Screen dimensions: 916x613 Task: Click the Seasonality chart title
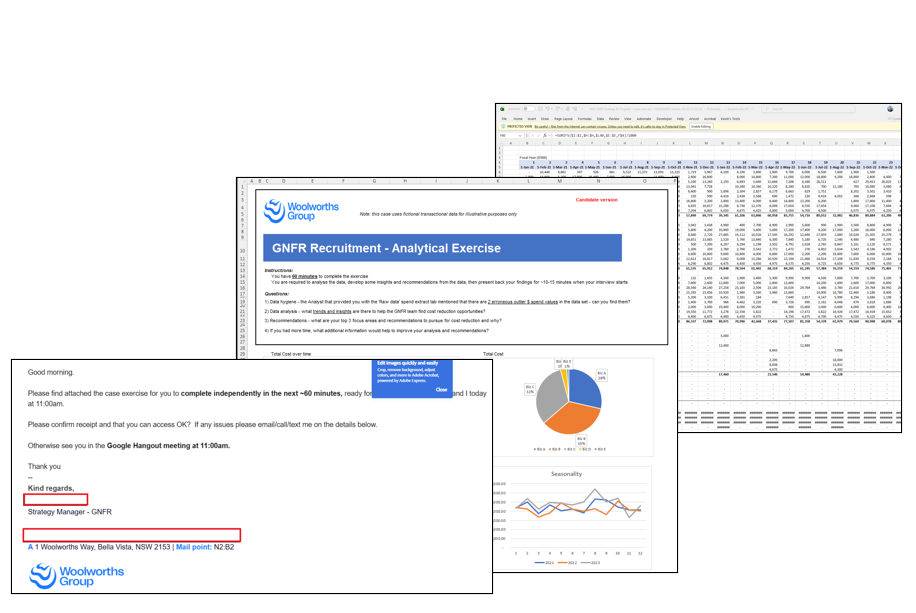[x=567, y=474]
